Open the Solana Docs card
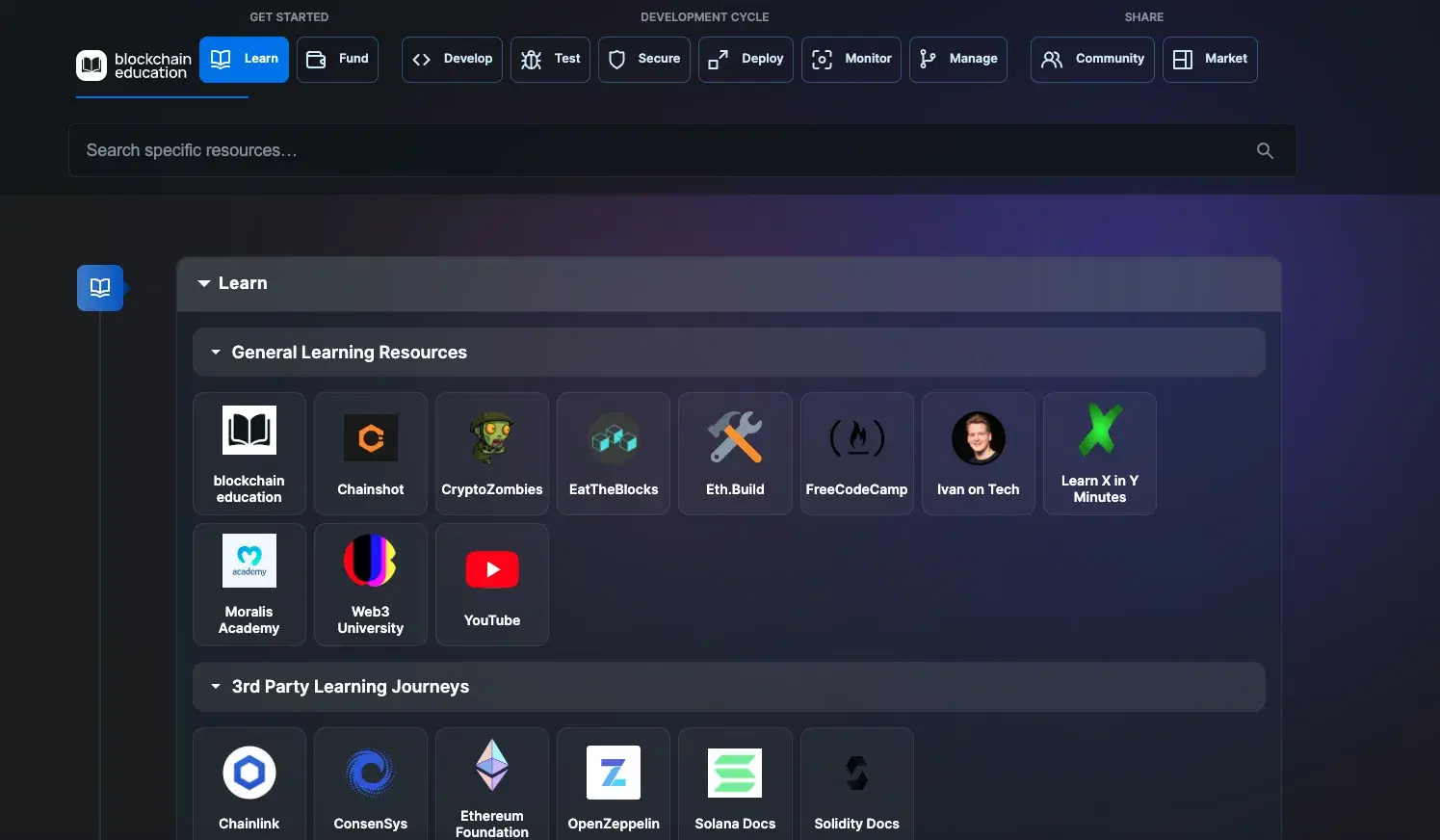The image size is (1440, 840). click(735, 784)
